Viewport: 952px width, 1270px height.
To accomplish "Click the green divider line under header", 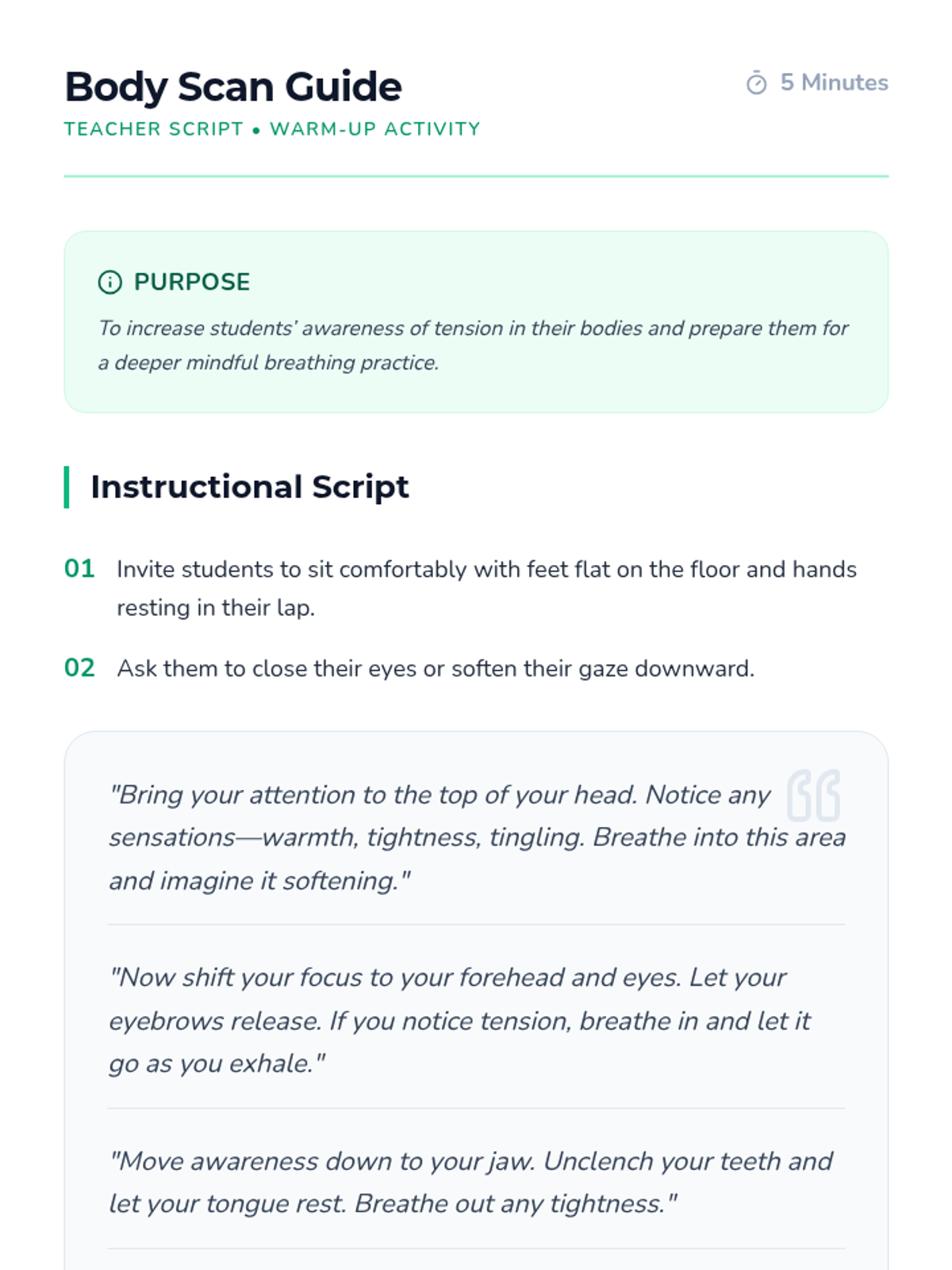I will tap(476, 176).
